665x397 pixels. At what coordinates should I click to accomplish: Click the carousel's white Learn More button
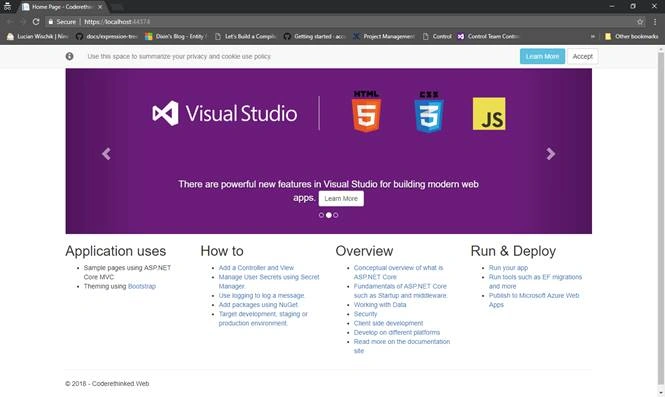341,198
